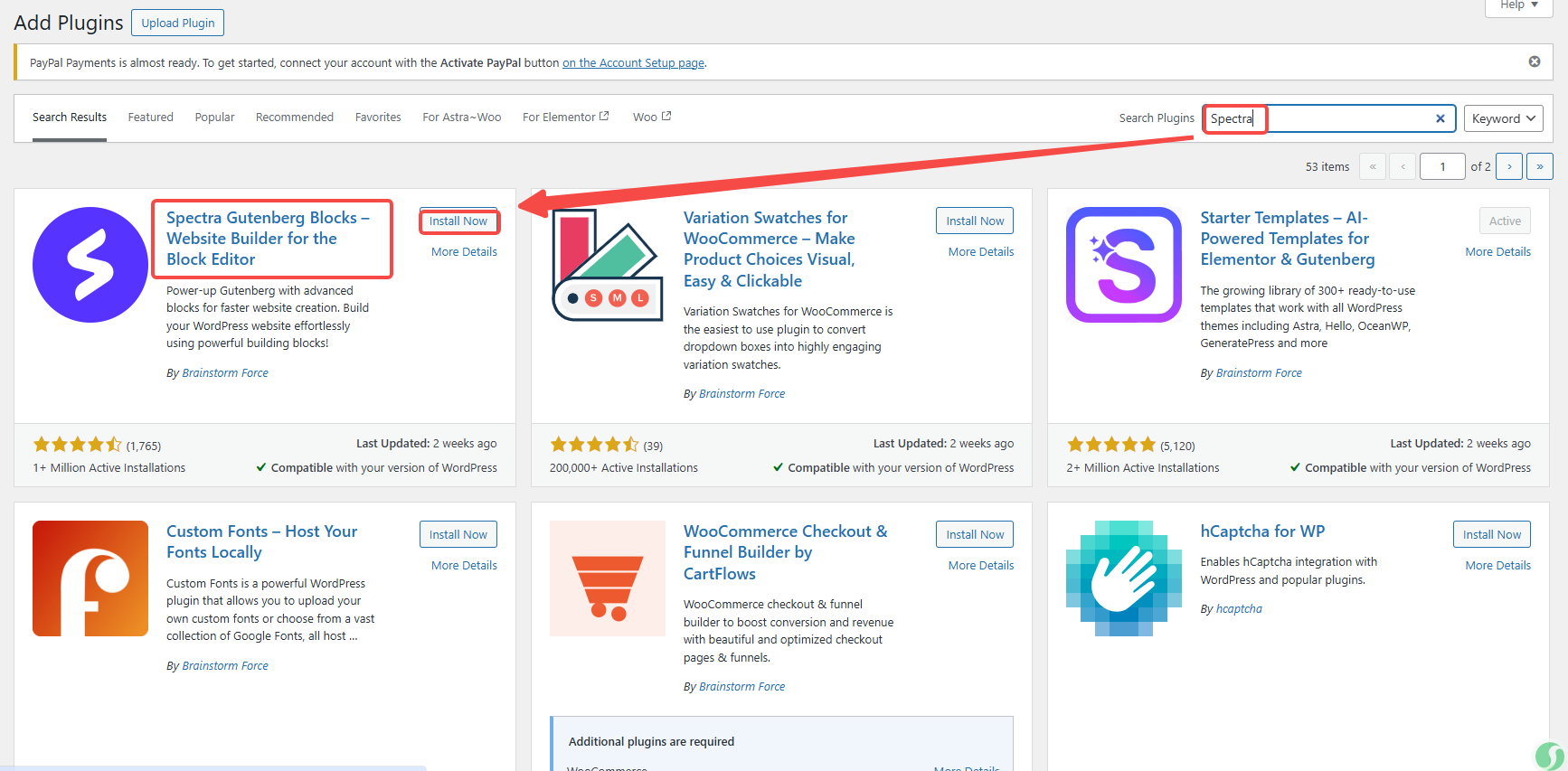Clear the search plugins field
The height and width of the screenshot is (771, 1568).
click(1440, 118)
